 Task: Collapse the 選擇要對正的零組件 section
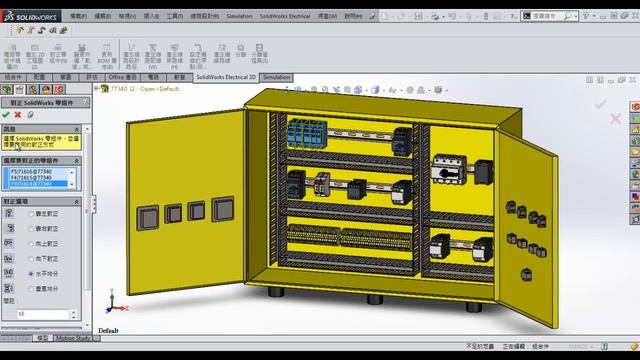click(x=77, y=161)
